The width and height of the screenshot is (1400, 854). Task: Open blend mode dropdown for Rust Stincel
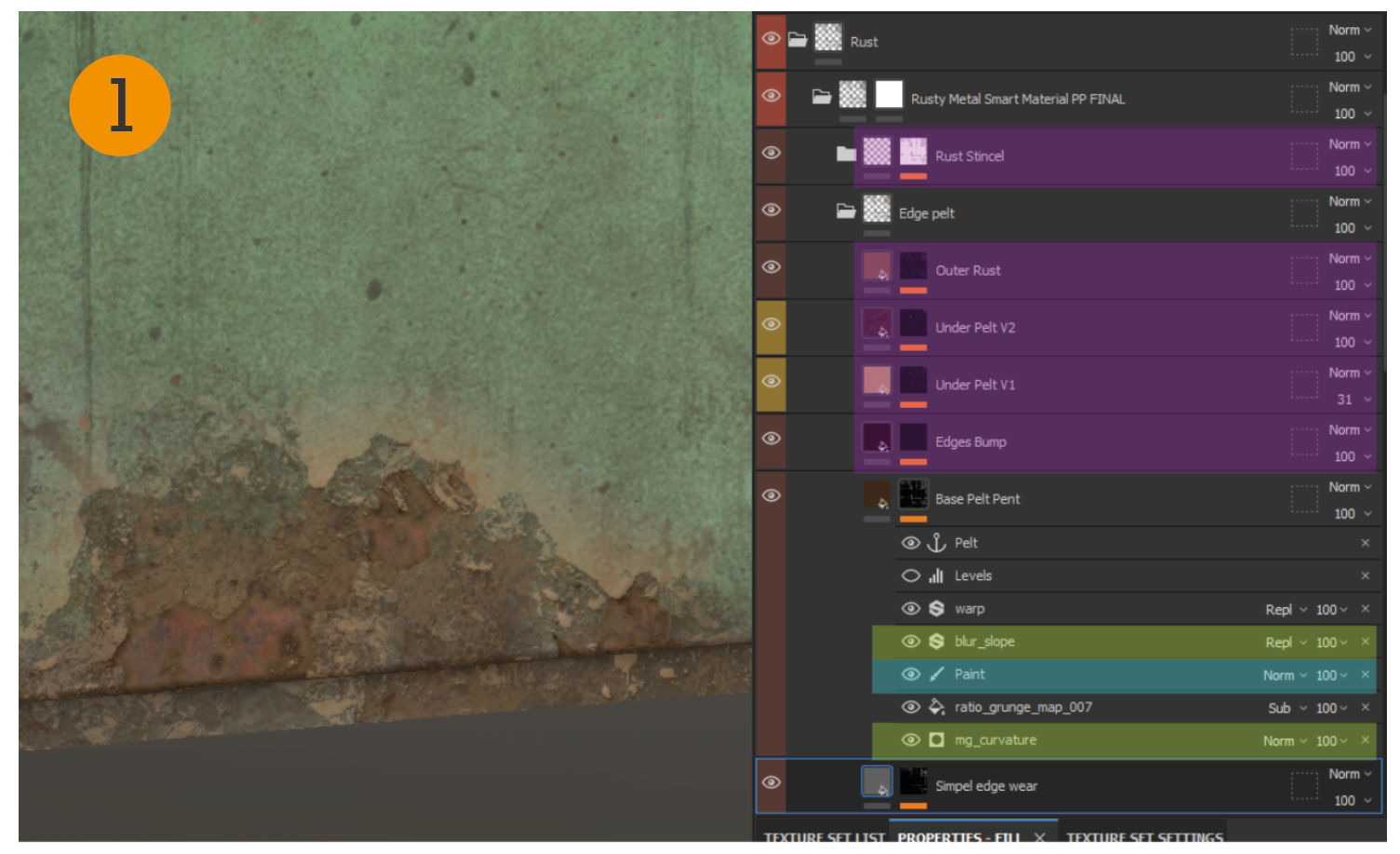point(1350,144)
